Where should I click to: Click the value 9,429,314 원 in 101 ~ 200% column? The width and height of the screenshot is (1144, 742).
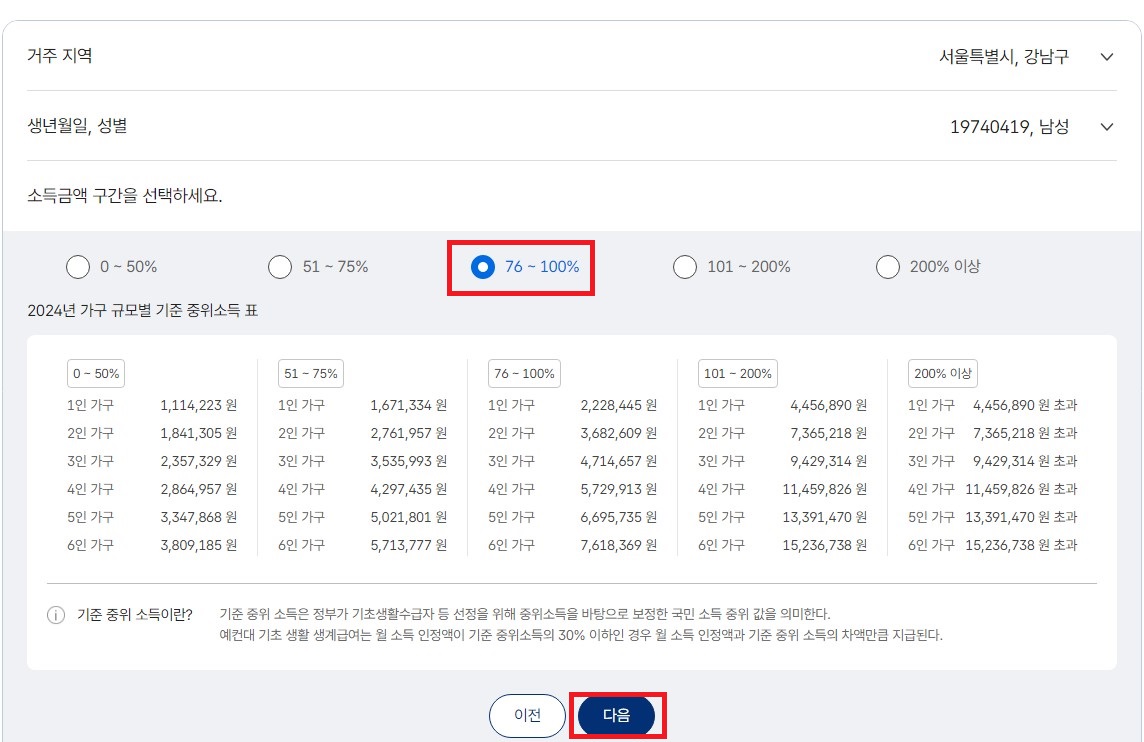click(x=829, y=461)
